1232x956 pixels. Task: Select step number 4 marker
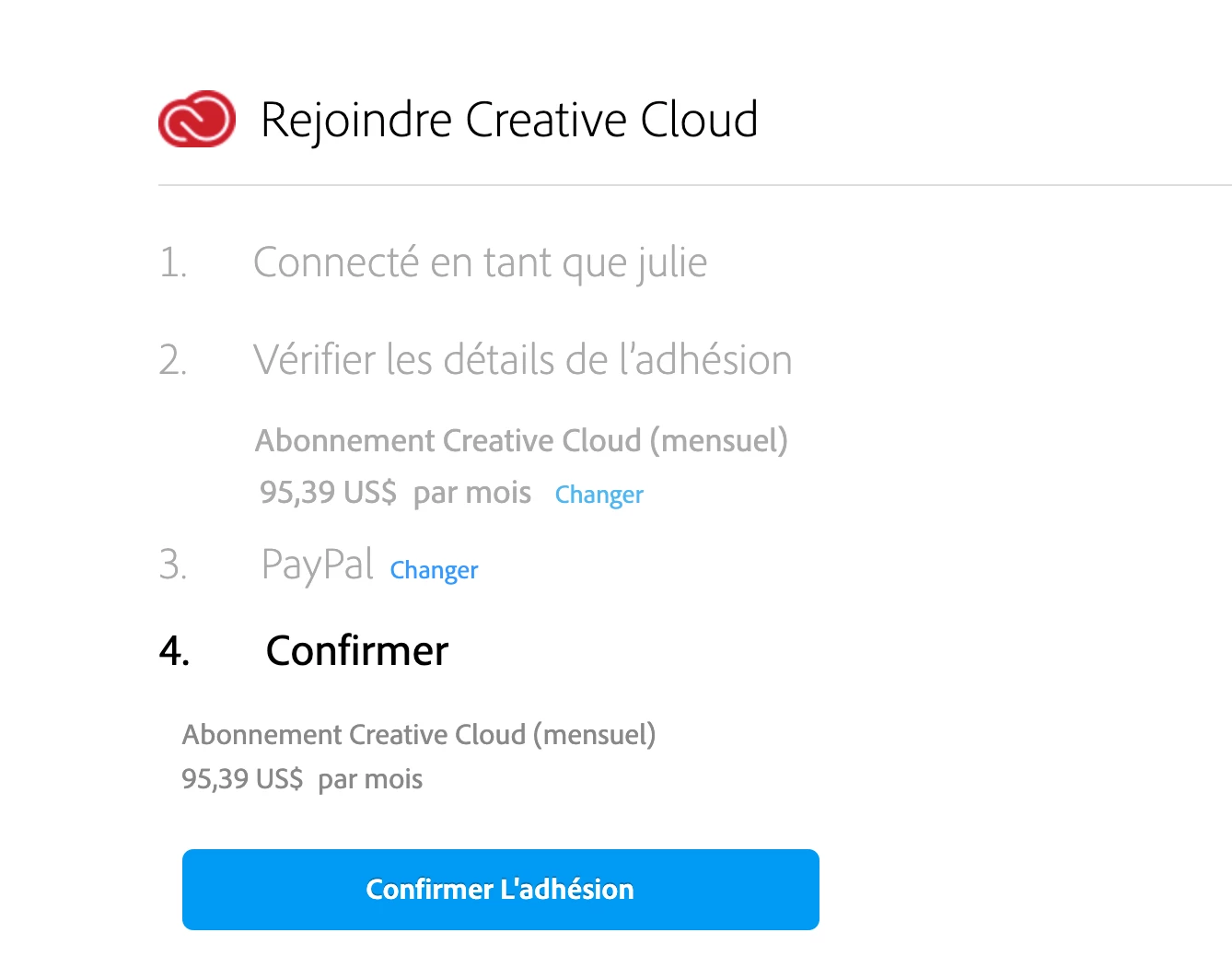[x=174, y=651]
